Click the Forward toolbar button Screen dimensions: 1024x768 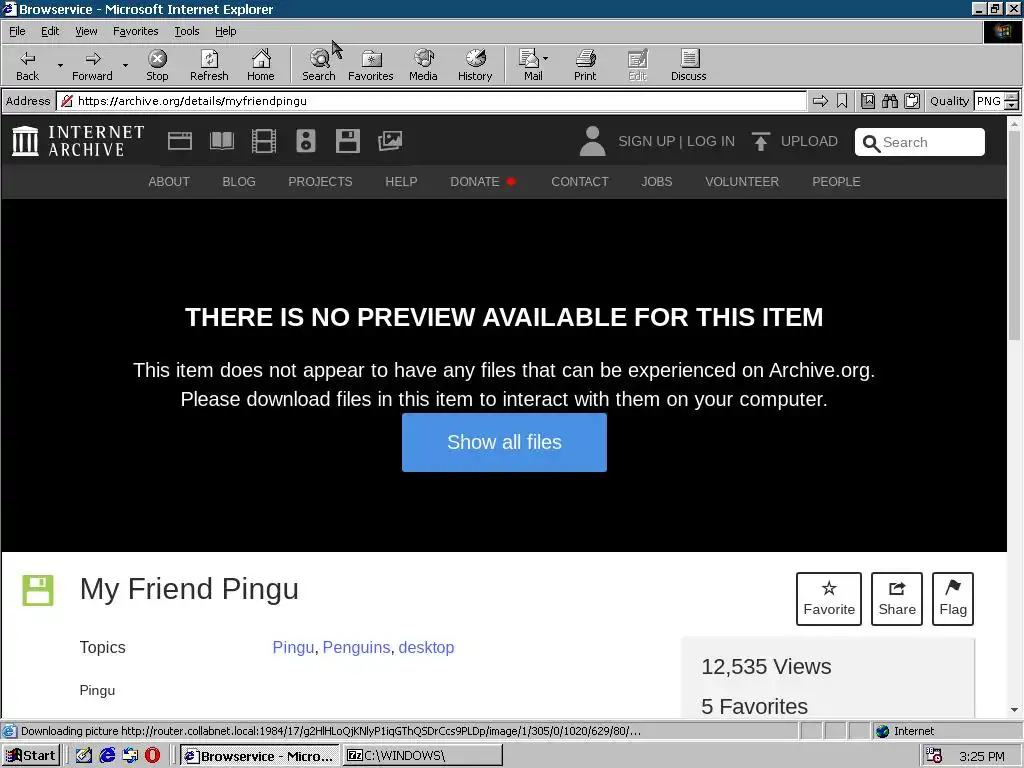click(92, 65)
